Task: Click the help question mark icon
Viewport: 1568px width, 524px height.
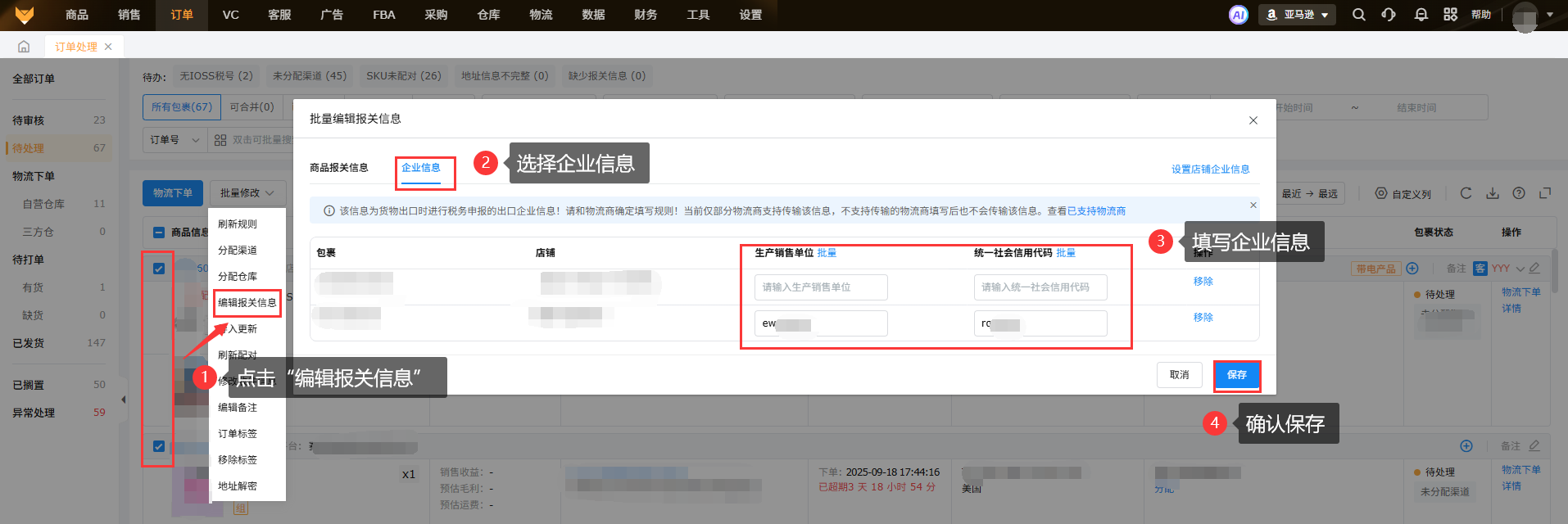Action: pos(1519,193)
